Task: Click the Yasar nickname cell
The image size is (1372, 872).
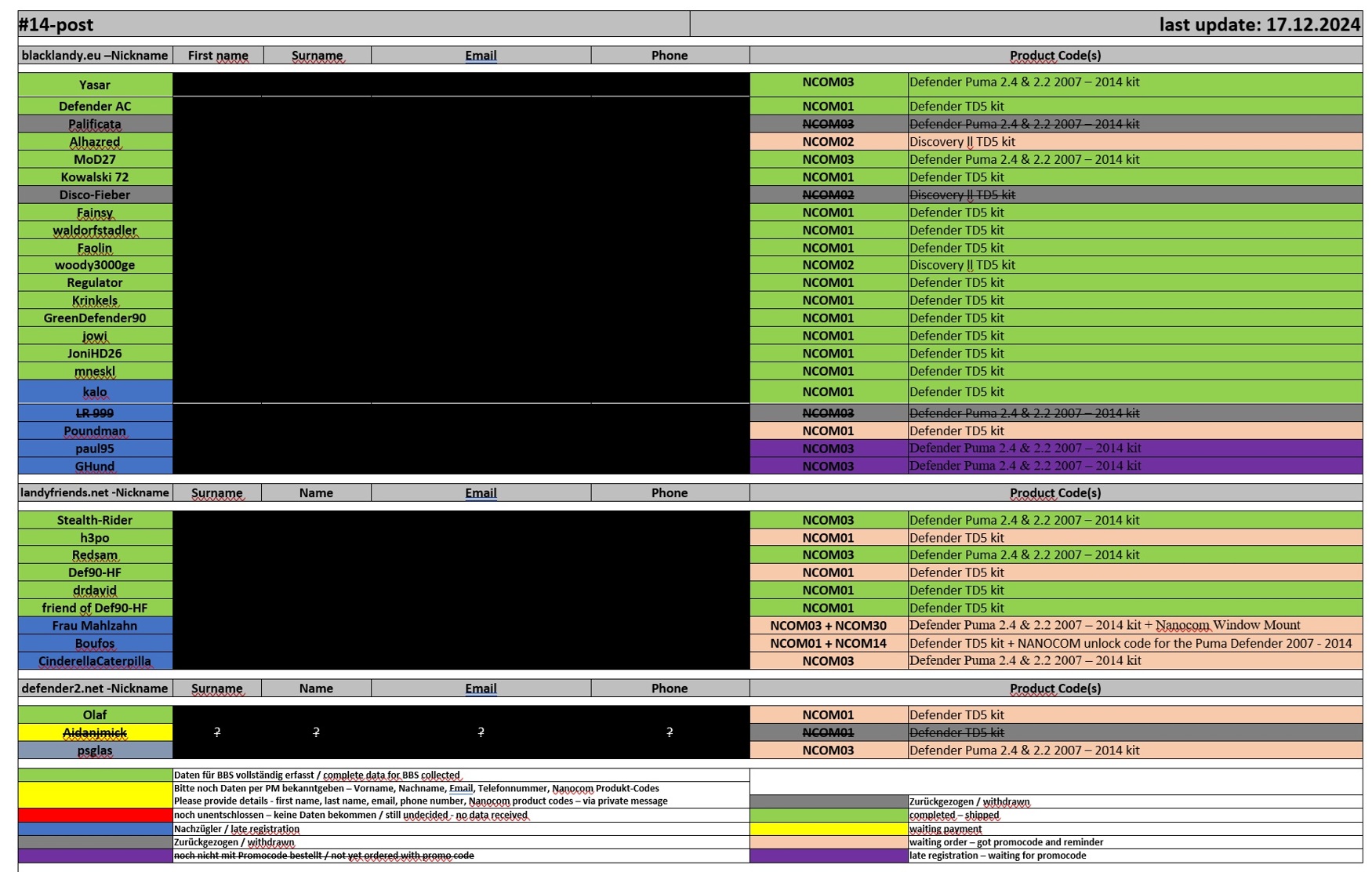Action: point(95,85)
